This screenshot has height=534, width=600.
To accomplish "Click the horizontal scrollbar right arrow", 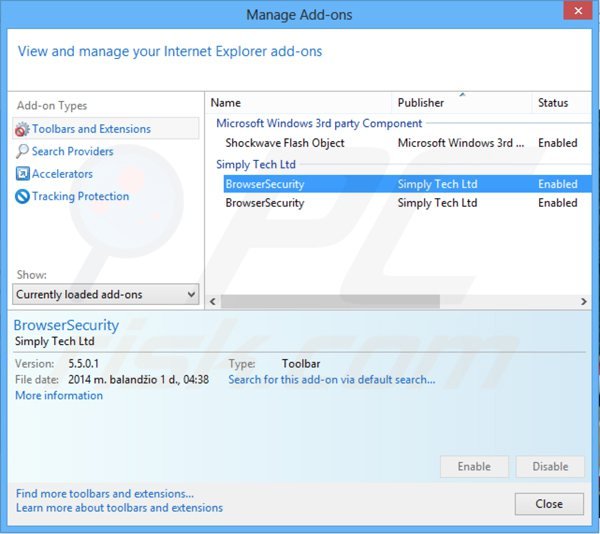I will (x=584, y=301).
